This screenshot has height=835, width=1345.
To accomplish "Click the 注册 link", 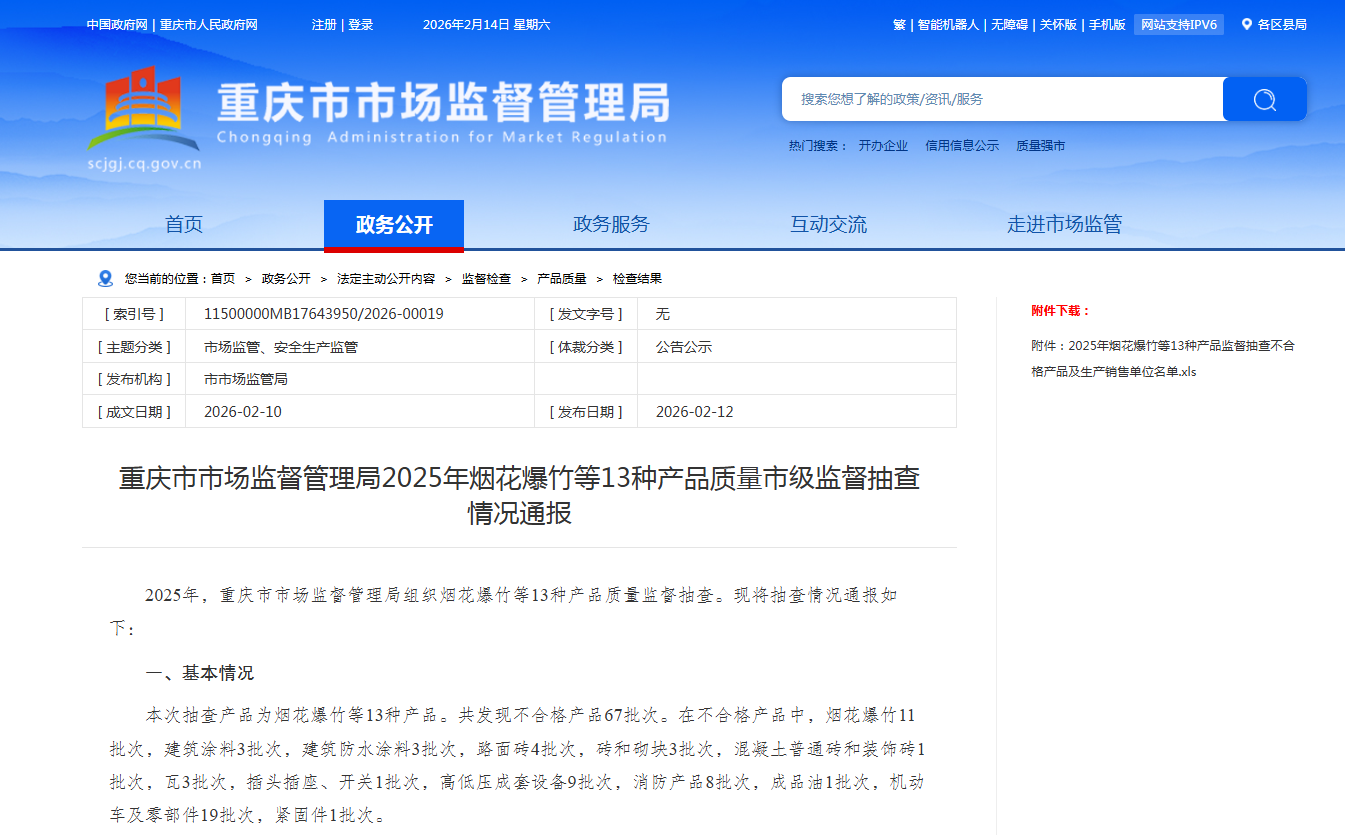I will click(324, 25).
